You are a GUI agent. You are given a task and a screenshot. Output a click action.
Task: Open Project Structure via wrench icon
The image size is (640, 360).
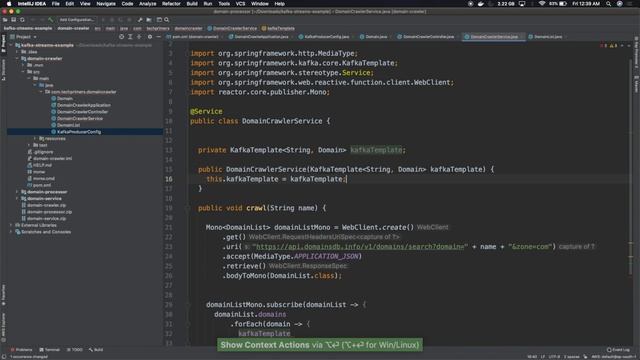pyautogui.click(x=140, y=20)
